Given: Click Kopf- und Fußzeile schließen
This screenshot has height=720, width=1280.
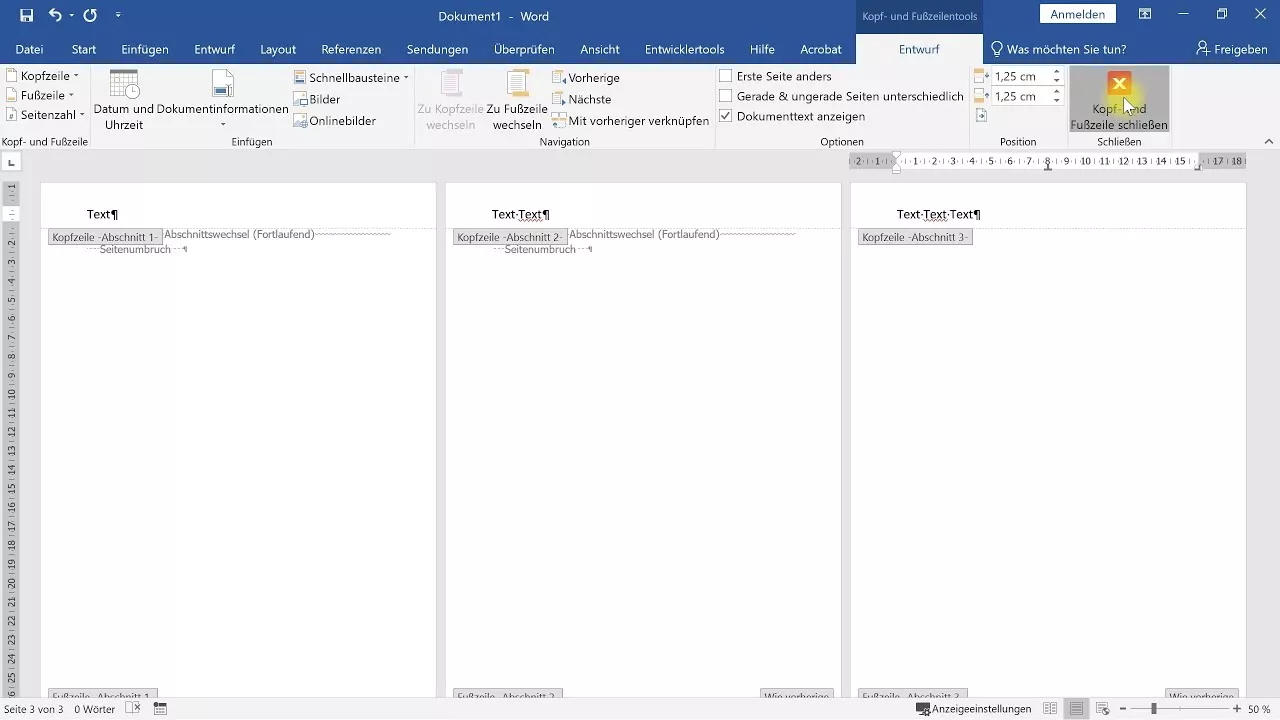Looking at the screenshot, I should 1119,100.
